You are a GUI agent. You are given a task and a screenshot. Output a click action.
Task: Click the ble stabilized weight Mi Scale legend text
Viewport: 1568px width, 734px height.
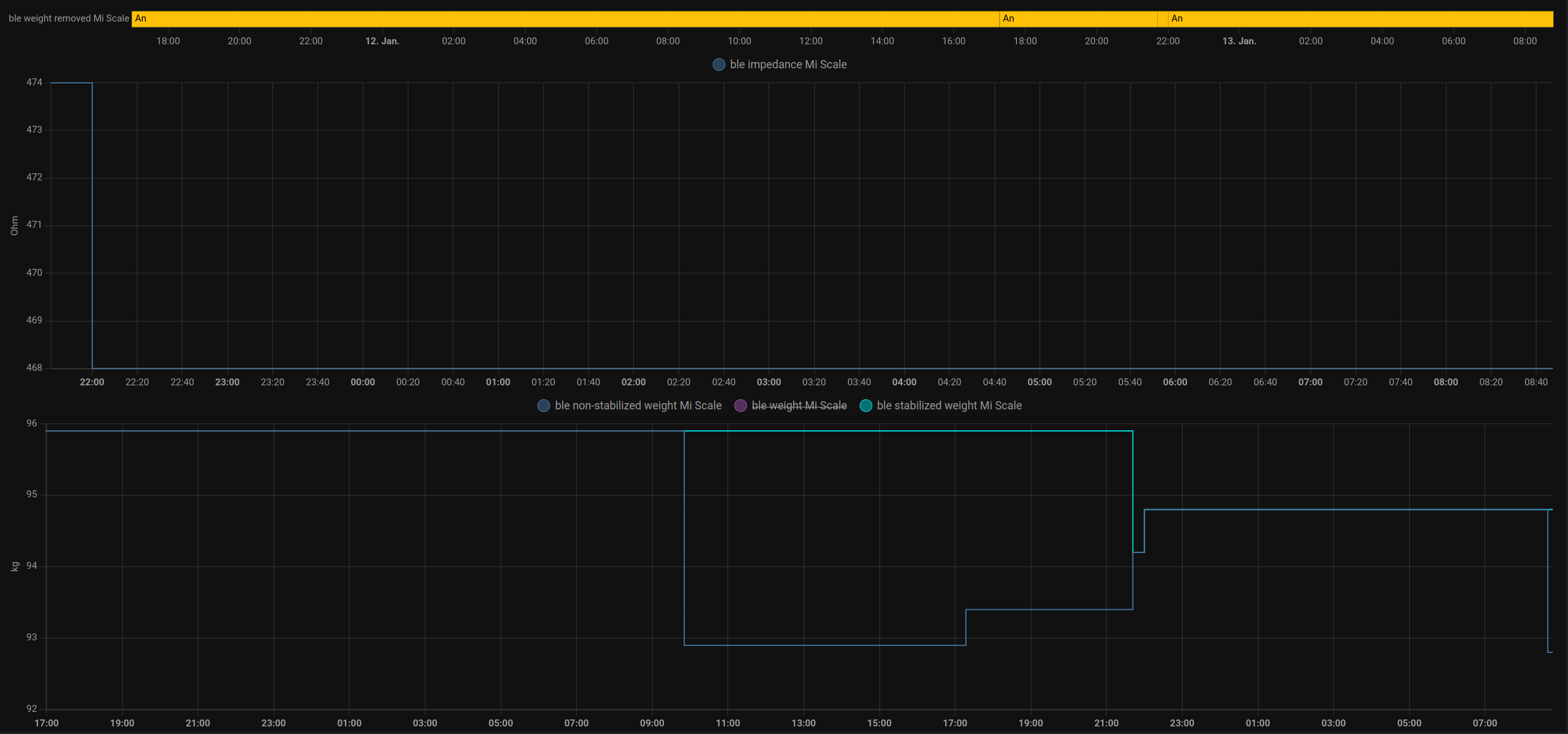(949, 406)
